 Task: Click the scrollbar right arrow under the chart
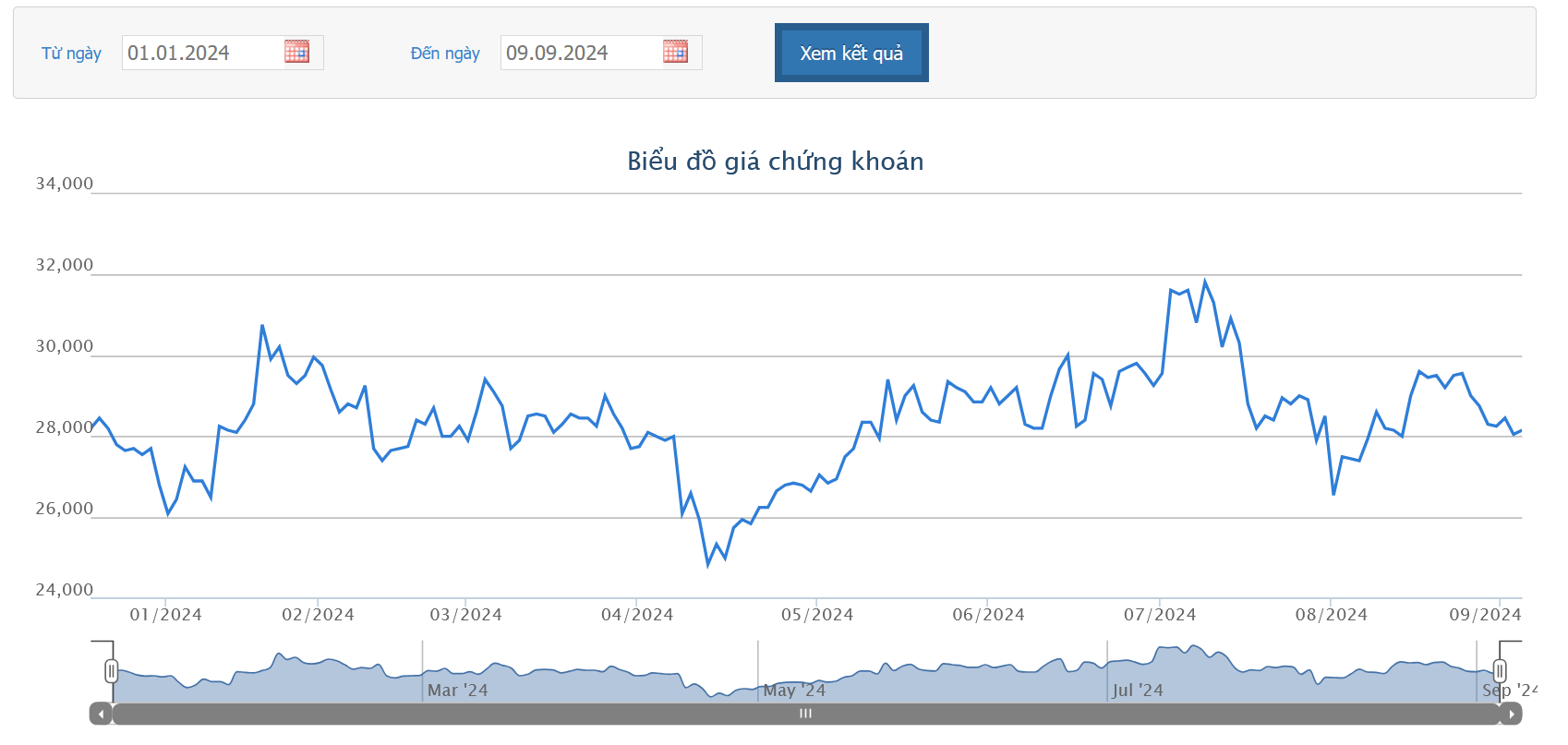click(1511, 714)
